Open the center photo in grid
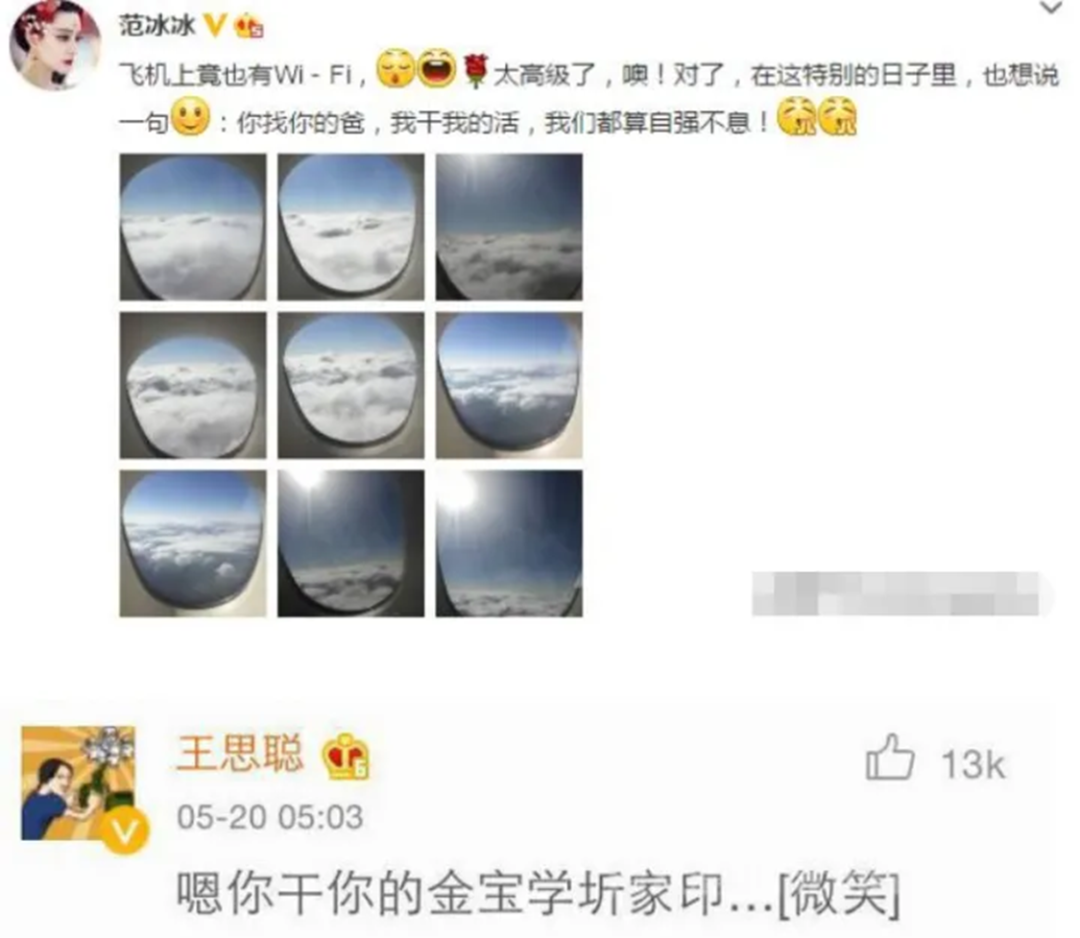 click(x=351, y=385)
